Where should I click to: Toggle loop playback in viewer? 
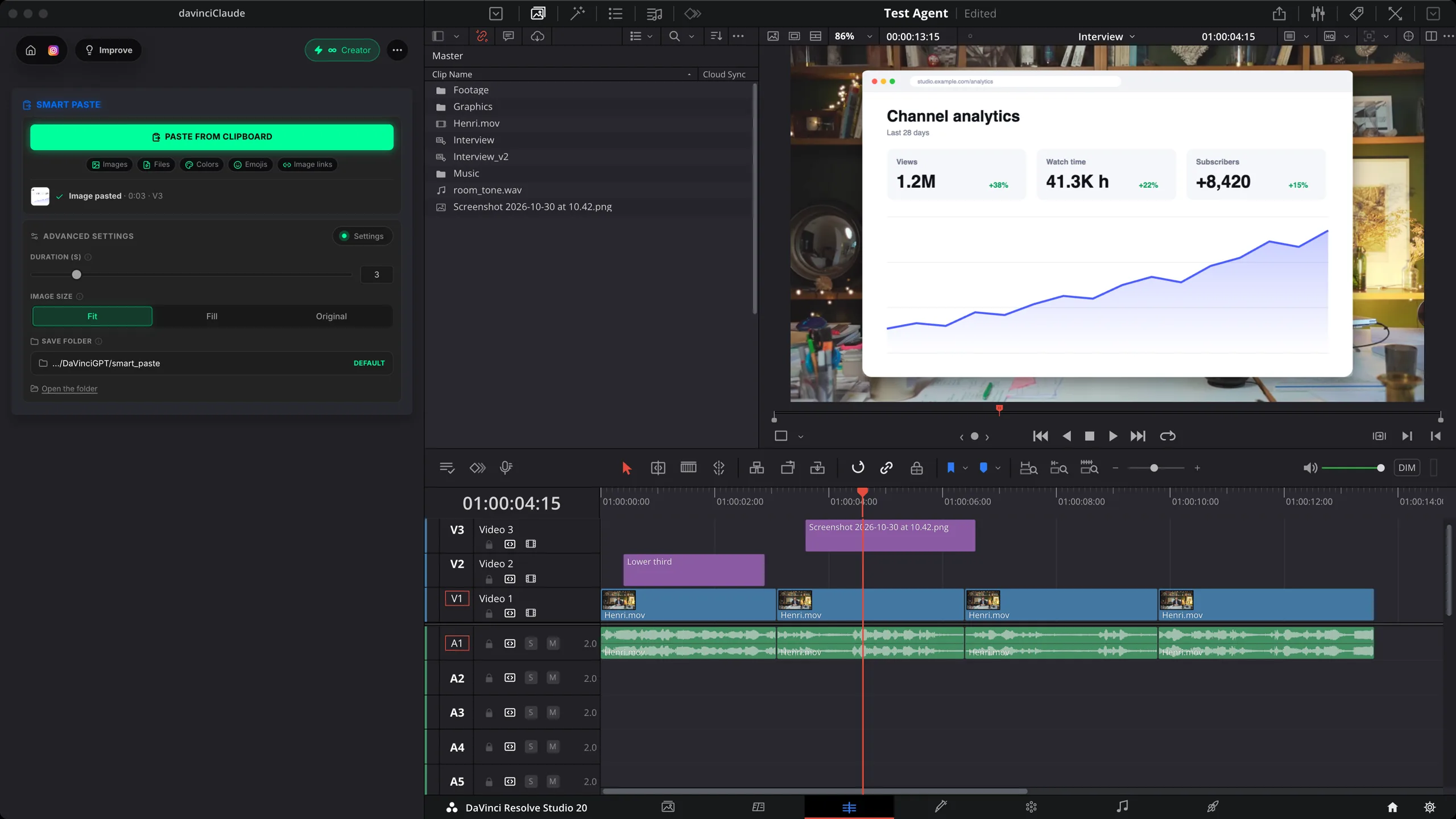click(1167, 436)
